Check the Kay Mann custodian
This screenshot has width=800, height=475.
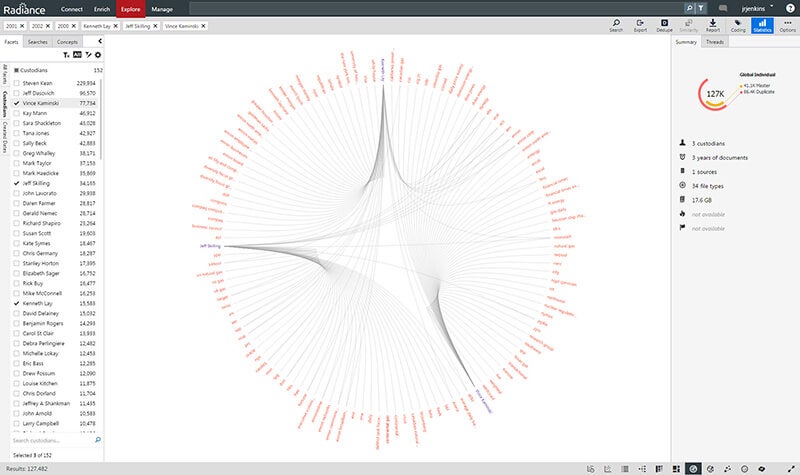pos(16,113)
